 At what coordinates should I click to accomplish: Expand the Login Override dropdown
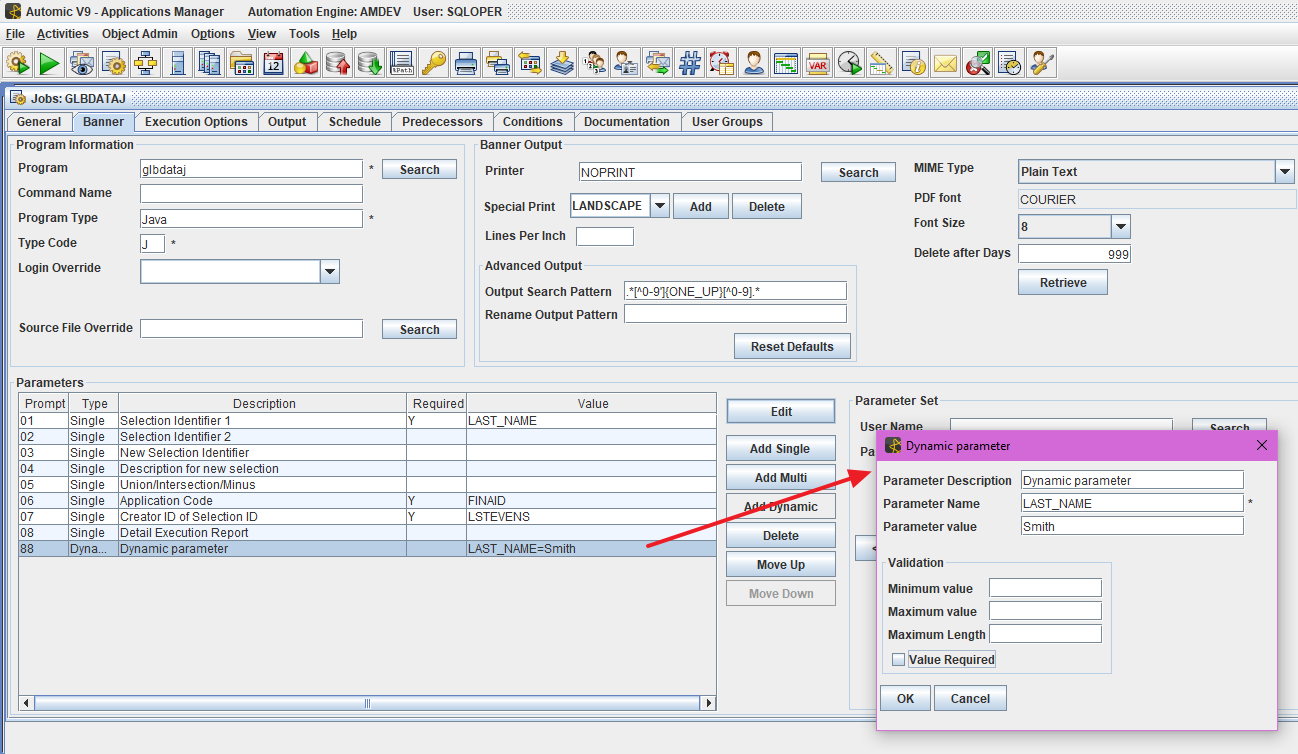[x=330, y=272]
